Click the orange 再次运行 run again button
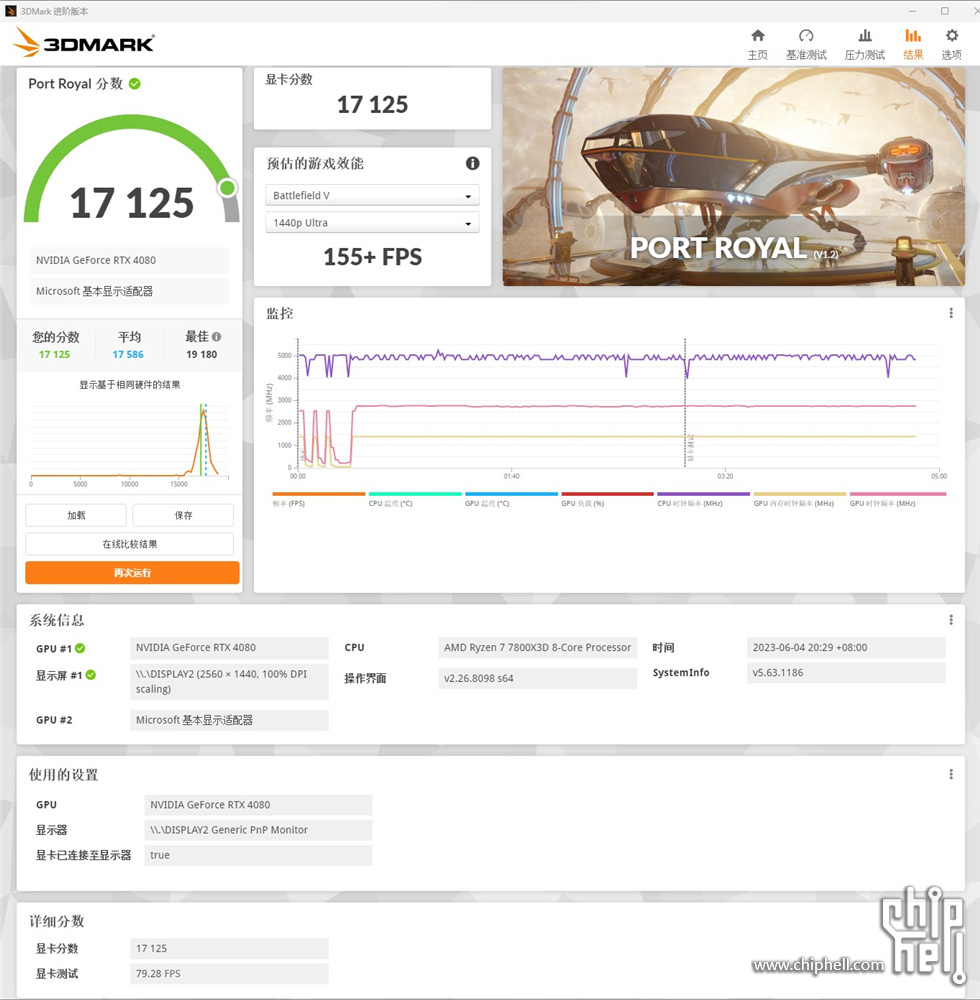 point(132,573)
